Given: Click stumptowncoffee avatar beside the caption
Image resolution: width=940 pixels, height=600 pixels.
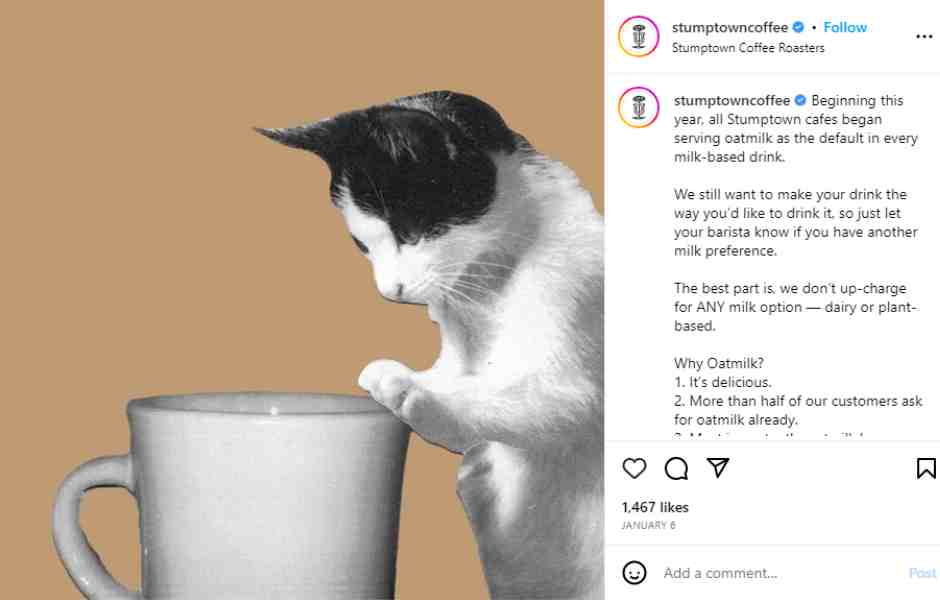Looking at the screenshot, I should tap(638, 107).
